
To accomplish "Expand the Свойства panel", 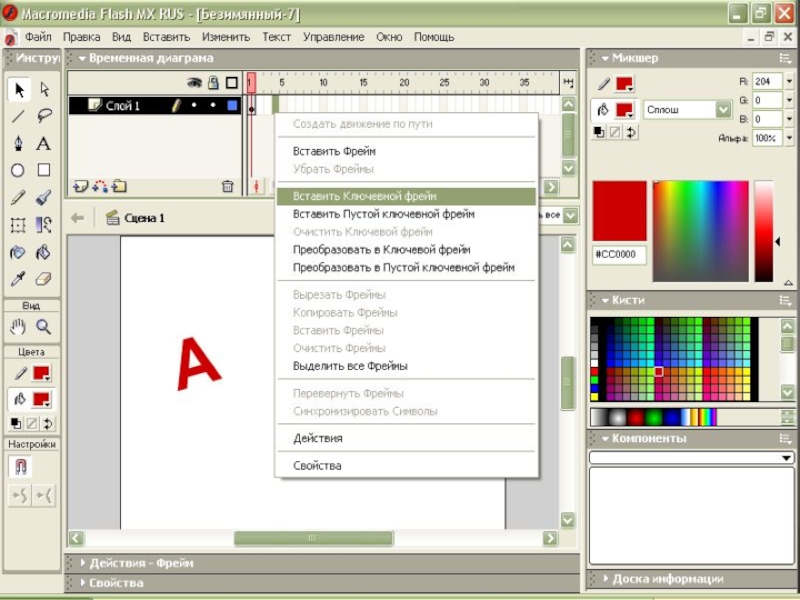I will click(83, 583).
